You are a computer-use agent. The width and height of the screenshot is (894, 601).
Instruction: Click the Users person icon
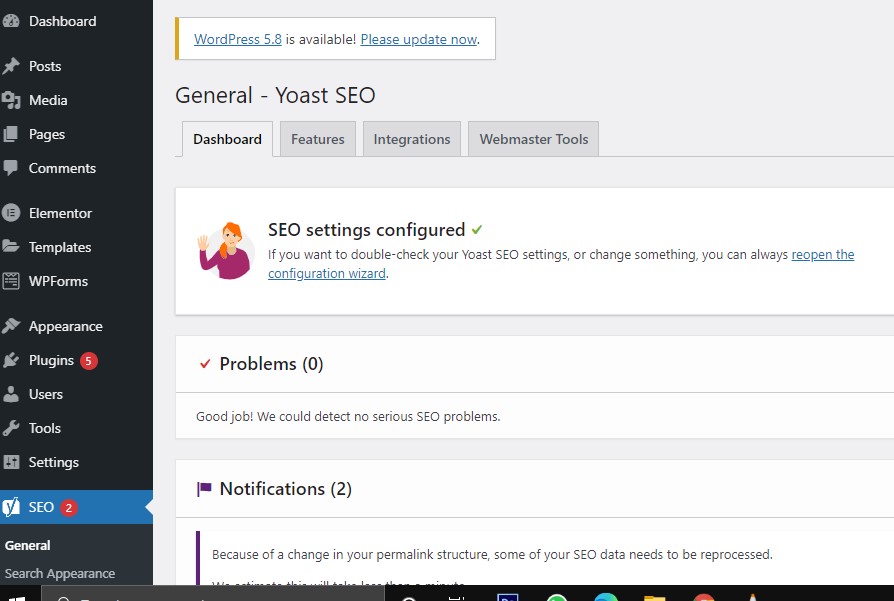click(x=12, y=394)
